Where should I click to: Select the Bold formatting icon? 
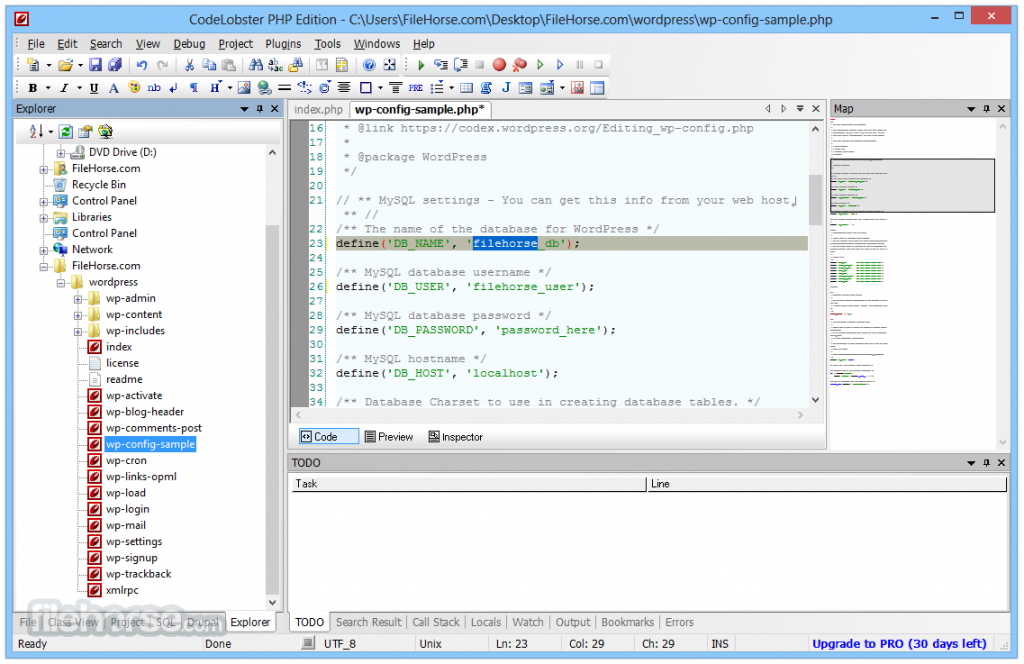tap(35, 87)
